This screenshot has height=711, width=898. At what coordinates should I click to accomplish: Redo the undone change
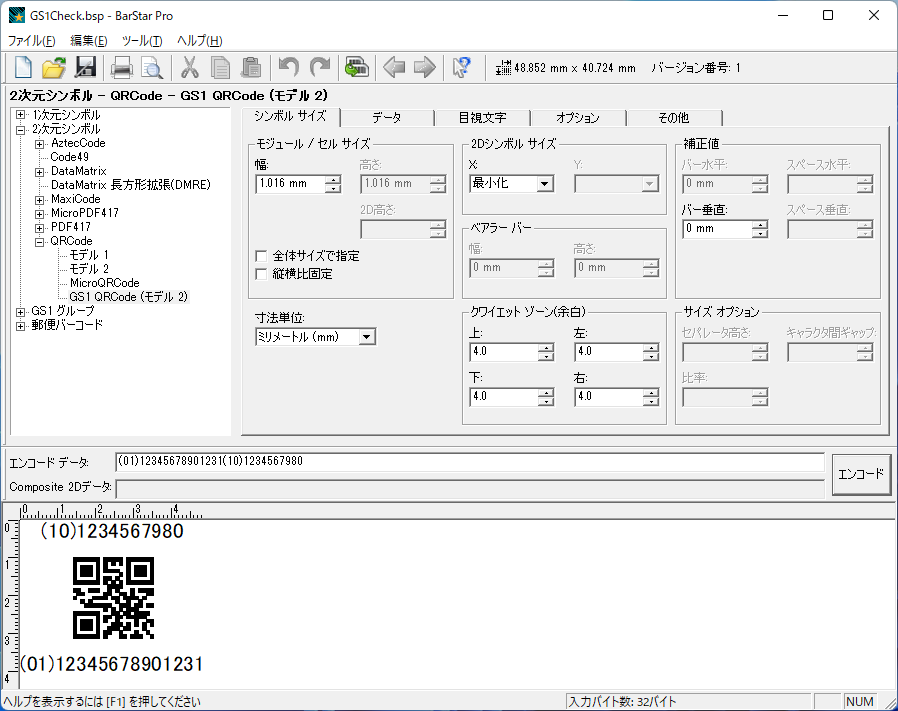pos(318,67)
